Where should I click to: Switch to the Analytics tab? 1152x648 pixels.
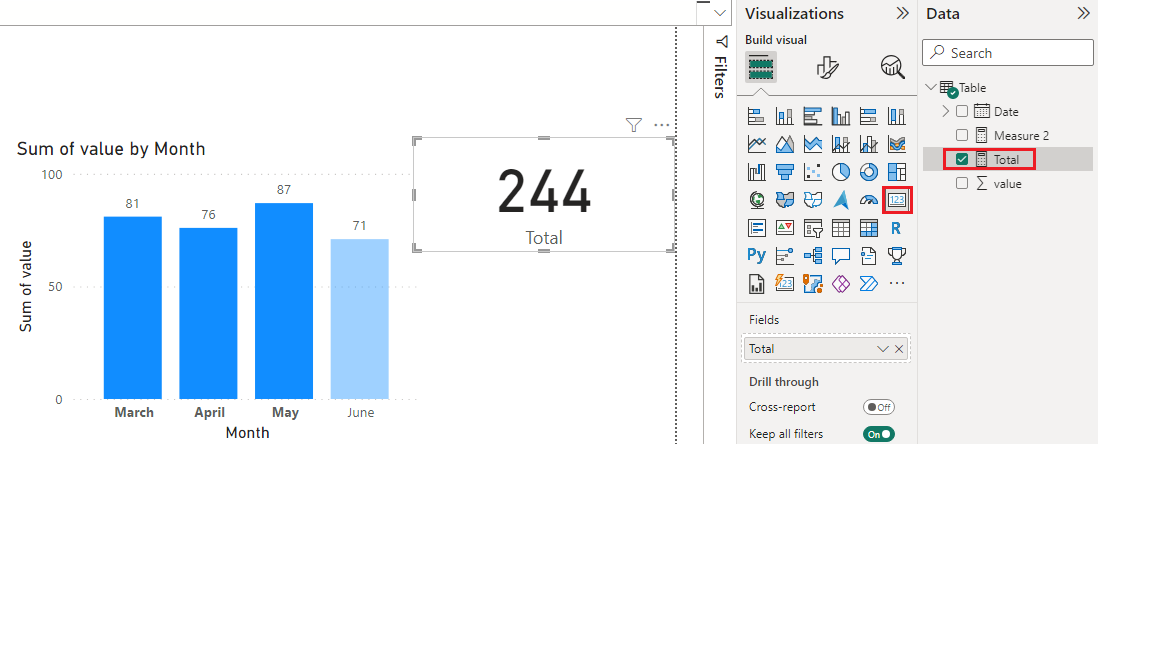tap(893, 68)
